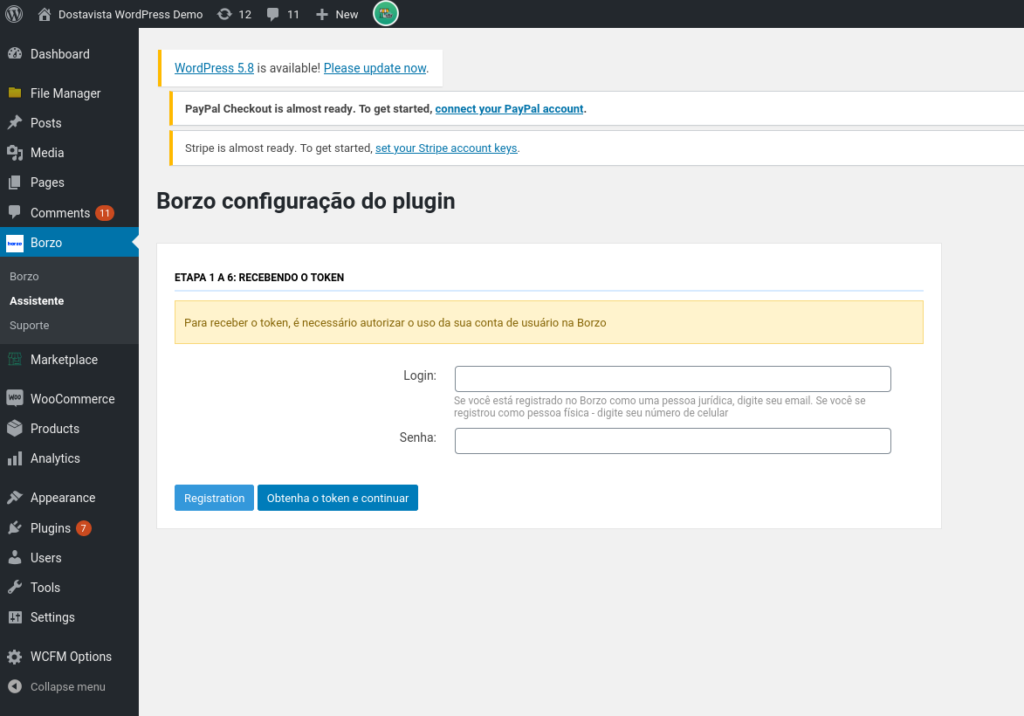This screenshot has width=1024, height=716.
Task: Select the Marketplace icon
Action: point(16,359)
